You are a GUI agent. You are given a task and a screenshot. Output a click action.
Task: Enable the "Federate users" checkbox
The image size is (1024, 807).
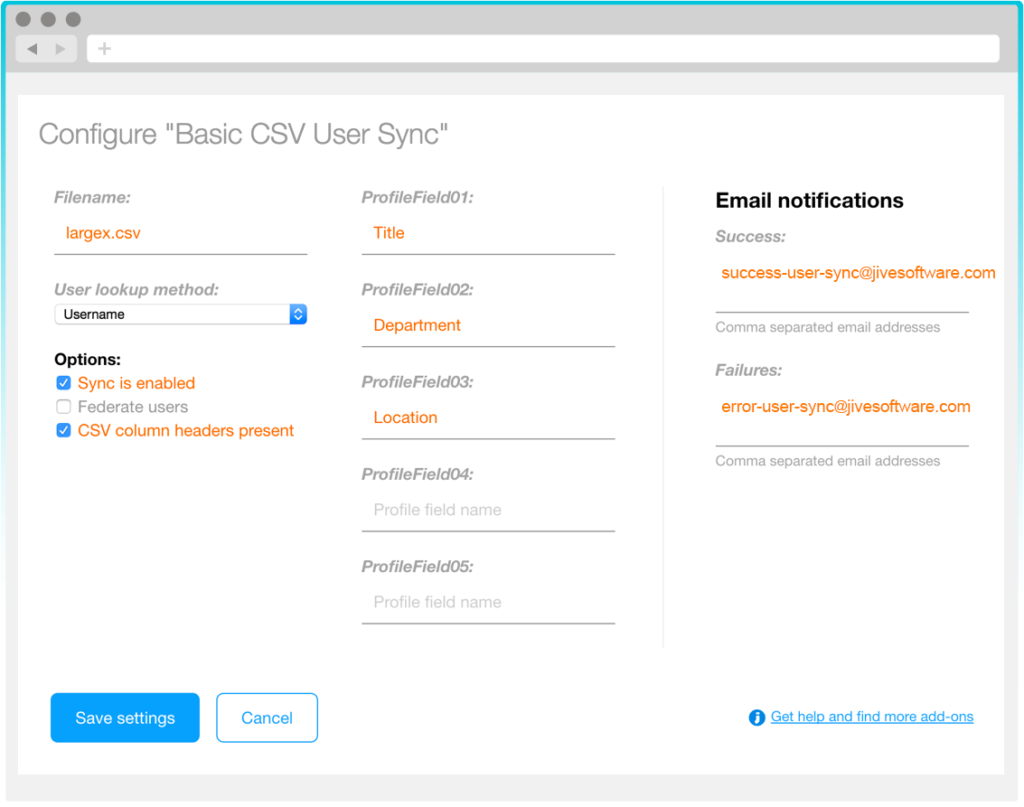(x=64, y=407)
